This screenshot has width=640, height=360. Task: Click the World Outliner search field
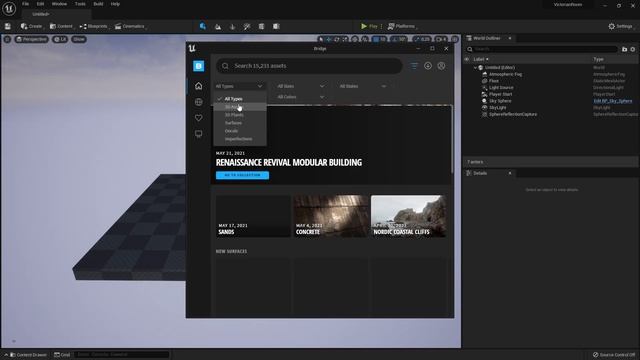pyautogui.click(x=542, y=49)
